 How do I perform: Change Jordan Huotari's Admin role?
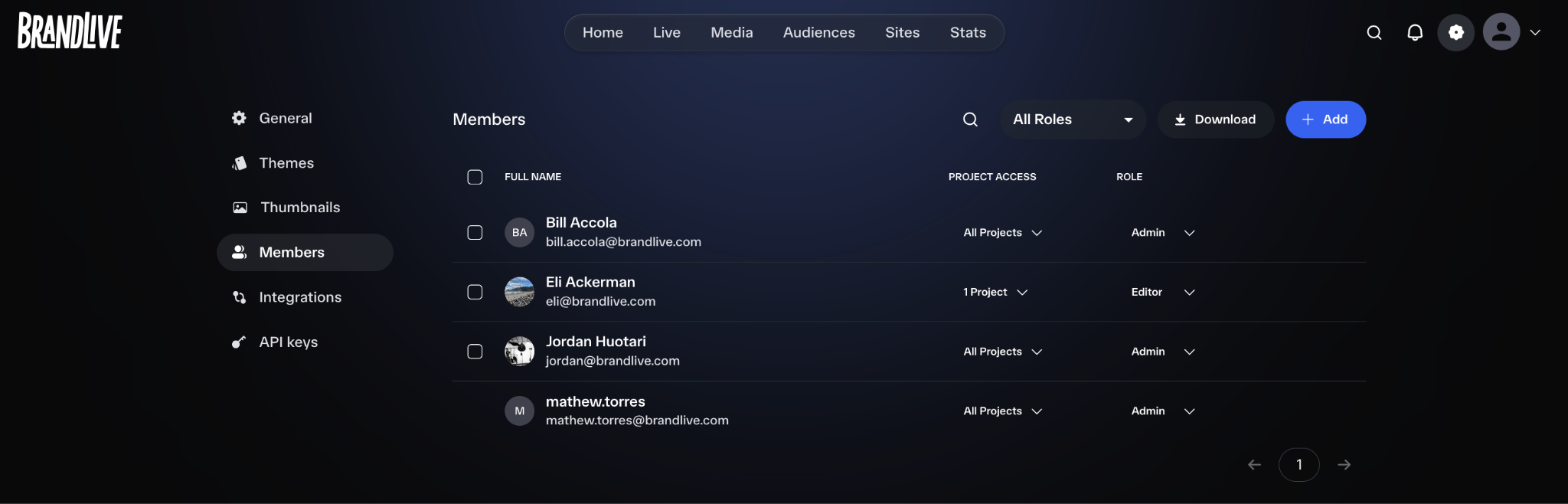pyautogui.click(x=1163, y=352)
